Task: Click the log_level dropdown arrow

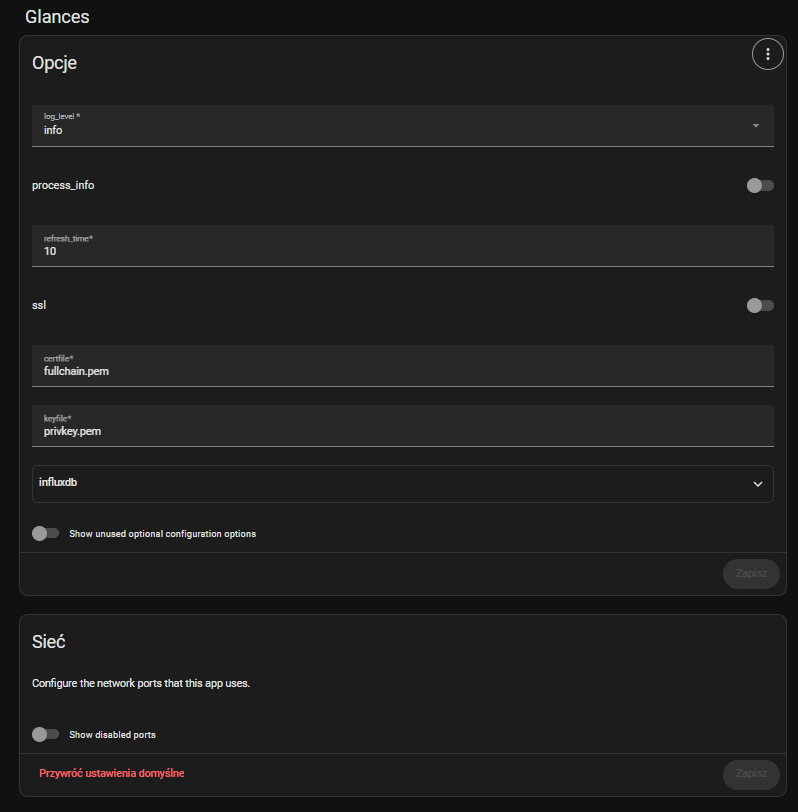Action: pyautogui.click(x=755, y=125)
